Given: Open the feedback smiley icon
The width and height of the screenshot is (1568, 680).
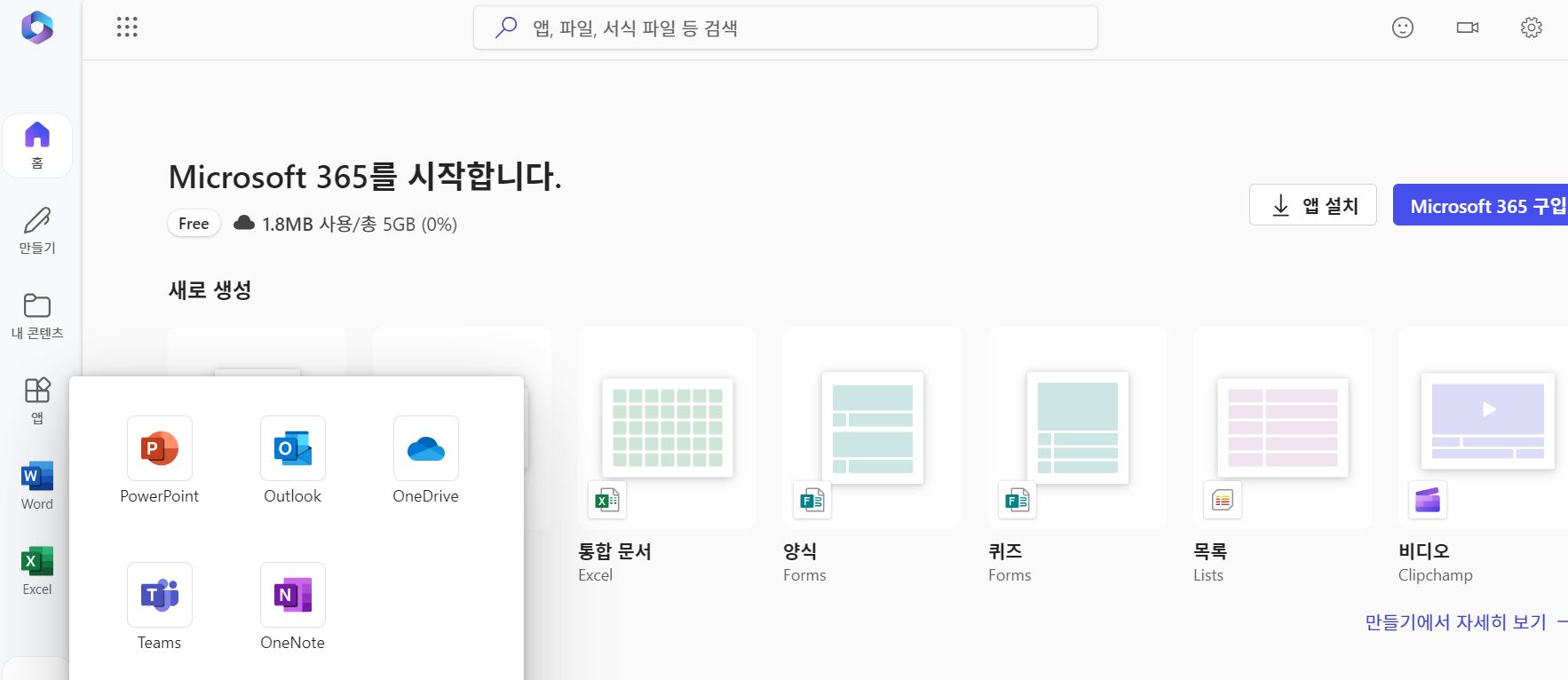Looking at the screenshot, I should click(x=1403, y=28).
